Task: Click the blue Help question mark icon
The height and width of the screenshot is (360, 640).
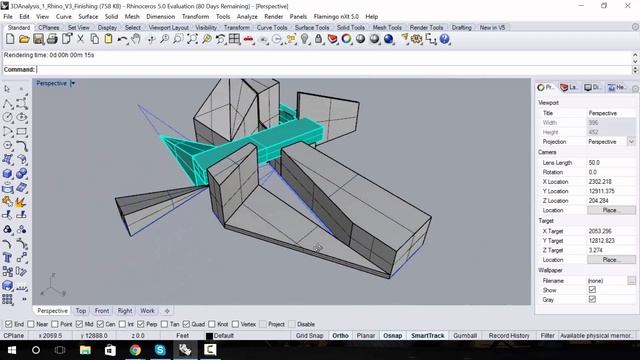Action: pyautogui.click(x=444, y=39)
